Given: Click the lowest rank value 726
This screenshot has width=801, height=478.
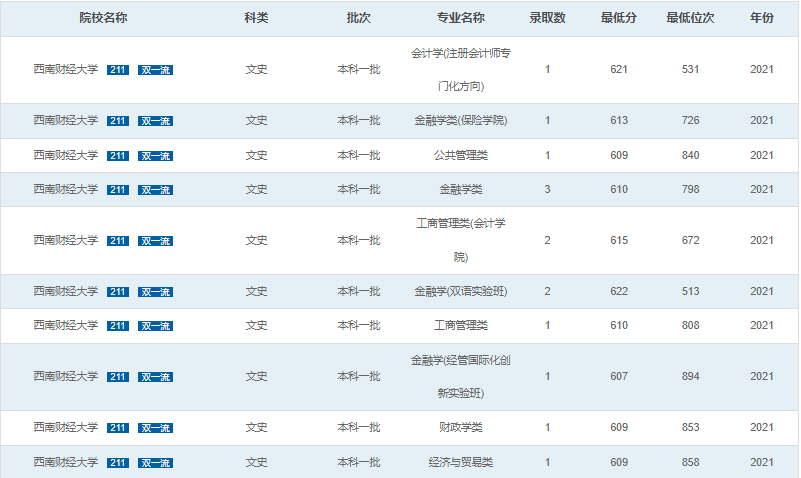Looking at the screenshot, I should 691,121.
